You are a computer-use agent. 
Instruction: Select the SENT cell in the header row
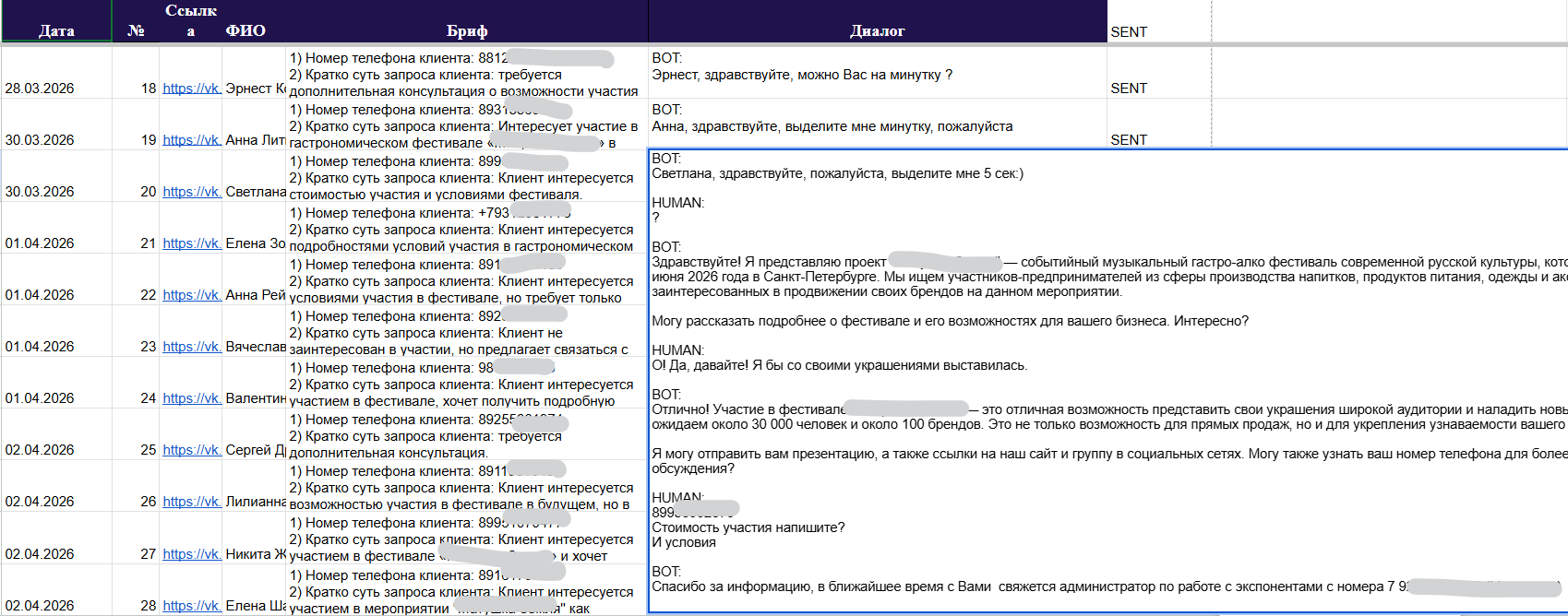[1159, 21]
